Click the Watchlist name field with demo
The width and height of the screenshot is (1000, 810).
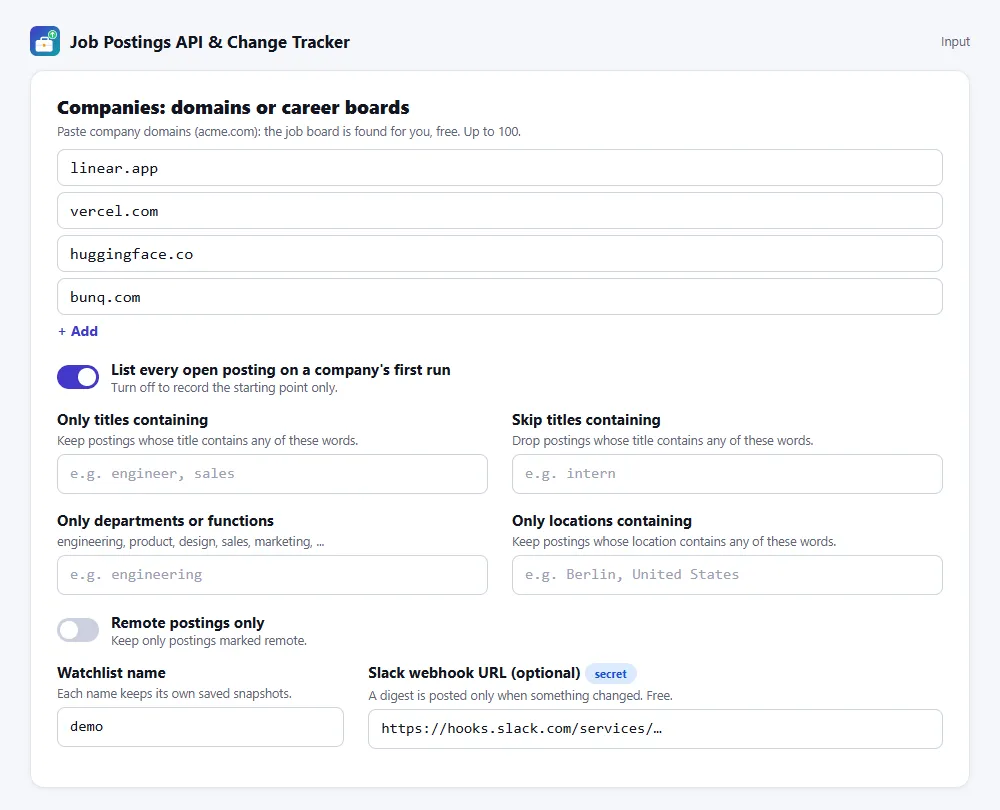click(x=200, y=726)
